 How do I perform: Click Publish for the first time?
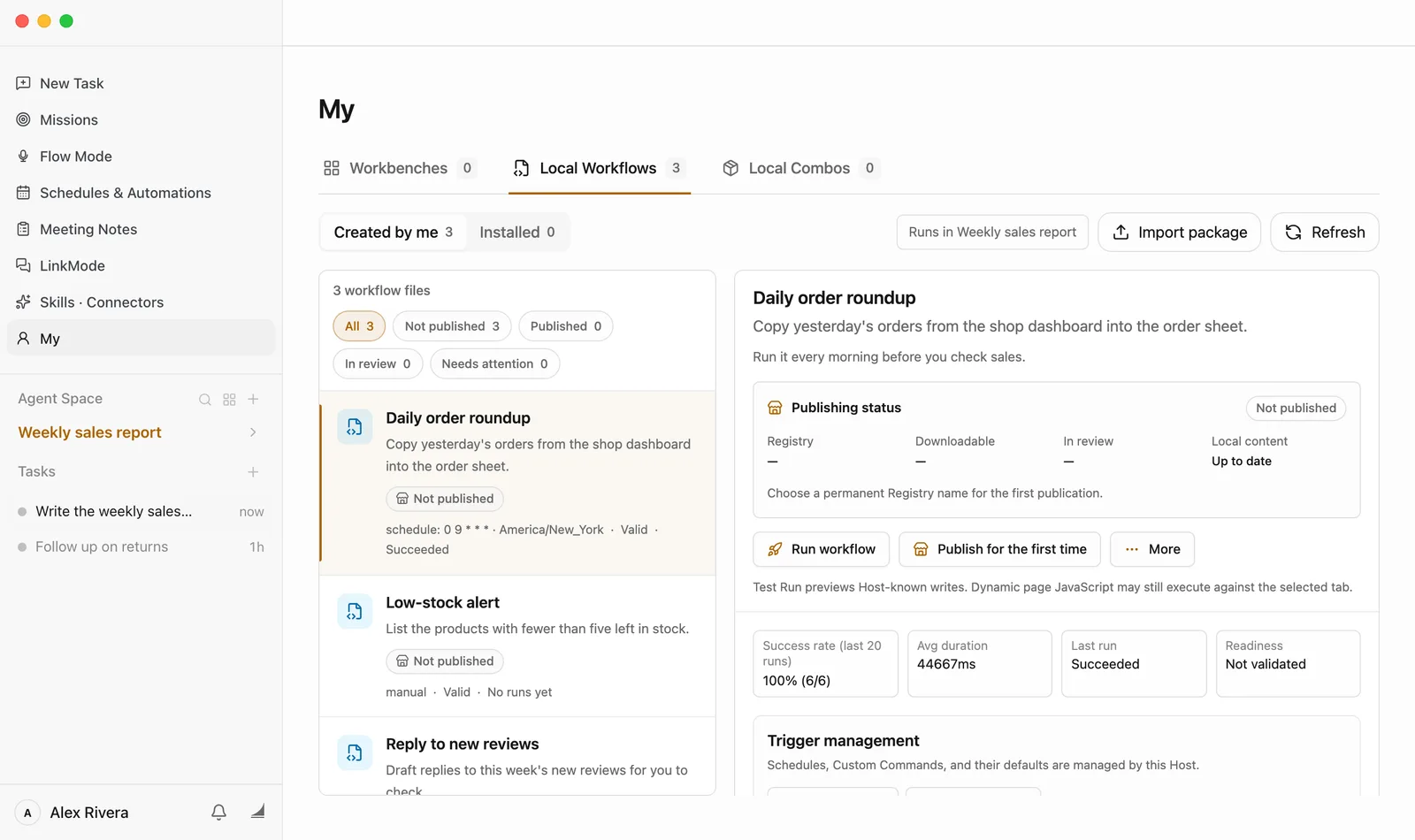pos(999,549)
